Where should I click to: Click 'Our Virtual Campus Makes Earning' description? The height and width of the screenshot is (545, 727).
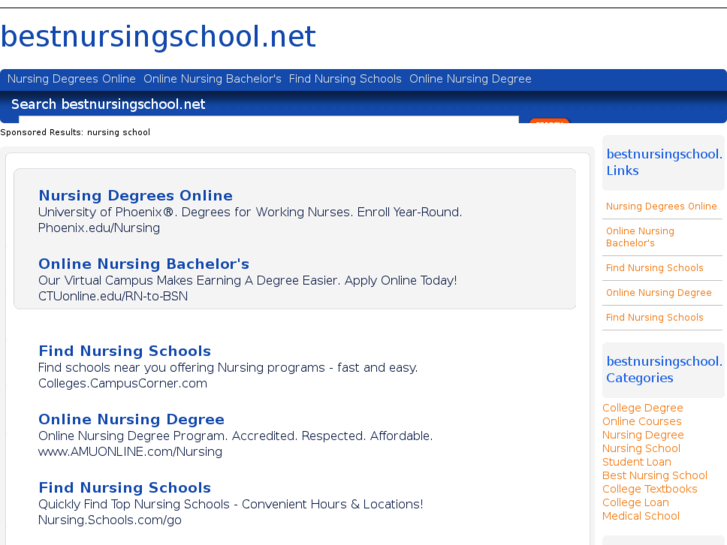(248, 280)
